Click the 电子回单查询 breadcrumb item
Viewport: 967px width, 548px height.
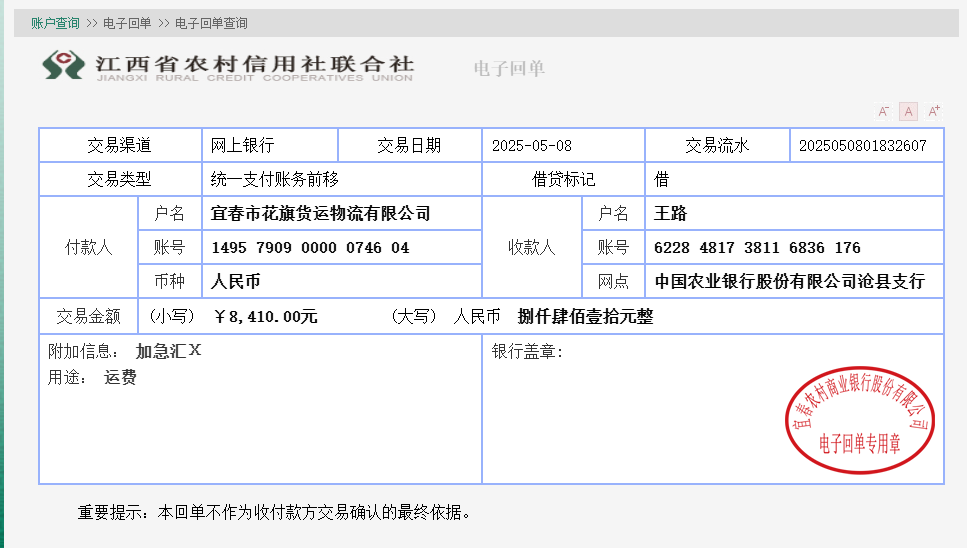[x=211, y=23]
